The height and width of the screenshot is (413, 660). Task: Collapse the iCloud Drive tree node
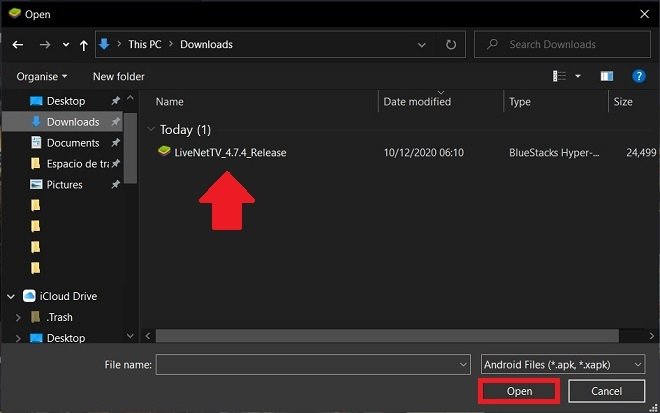[11, 296]
